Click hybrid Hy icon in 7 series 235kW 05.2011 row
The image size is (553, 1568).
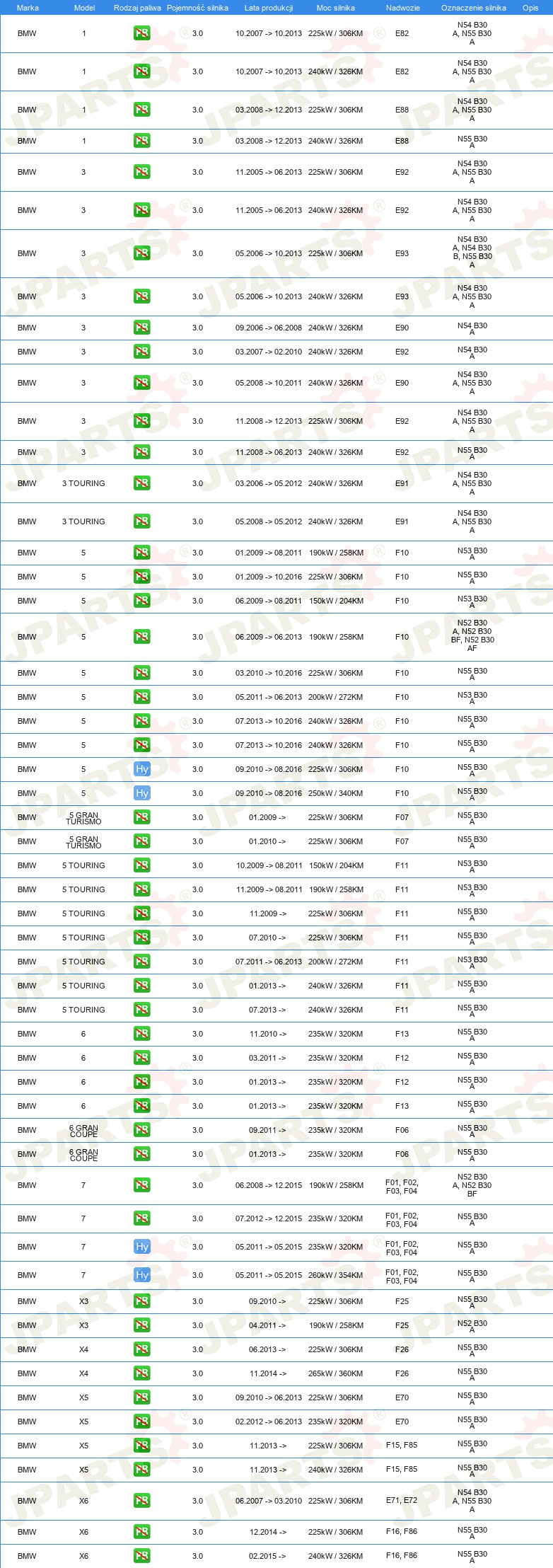point(142,1247)
